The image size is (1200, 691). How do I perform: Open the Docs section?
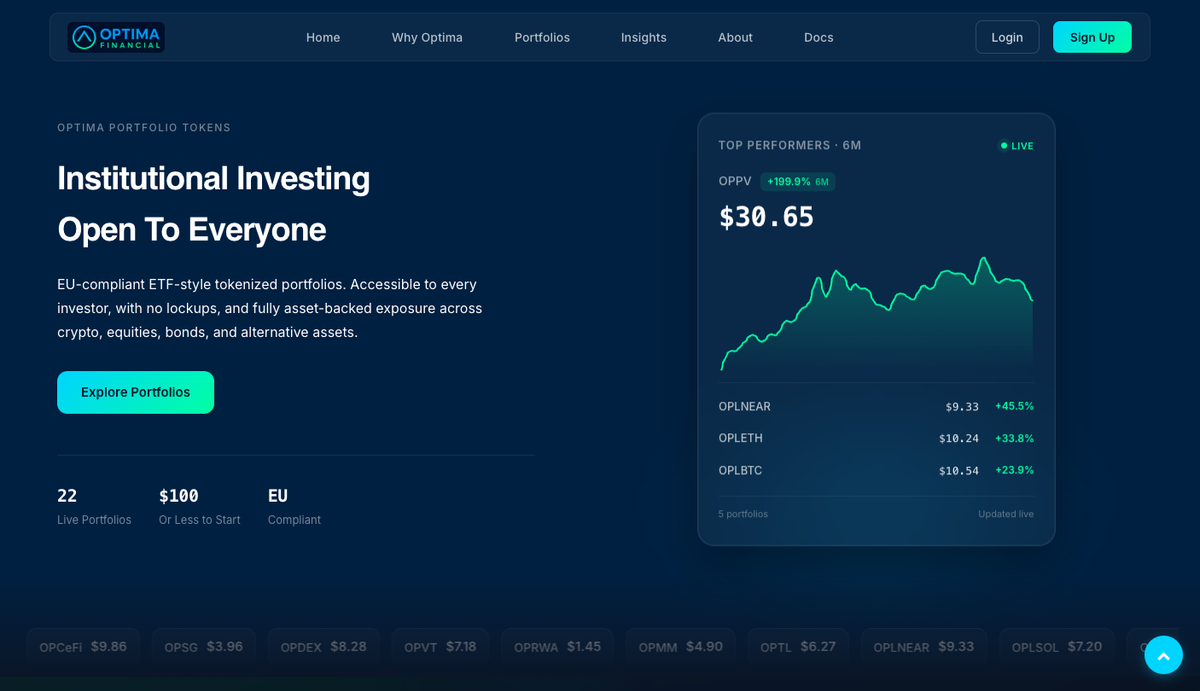point(818,37)
